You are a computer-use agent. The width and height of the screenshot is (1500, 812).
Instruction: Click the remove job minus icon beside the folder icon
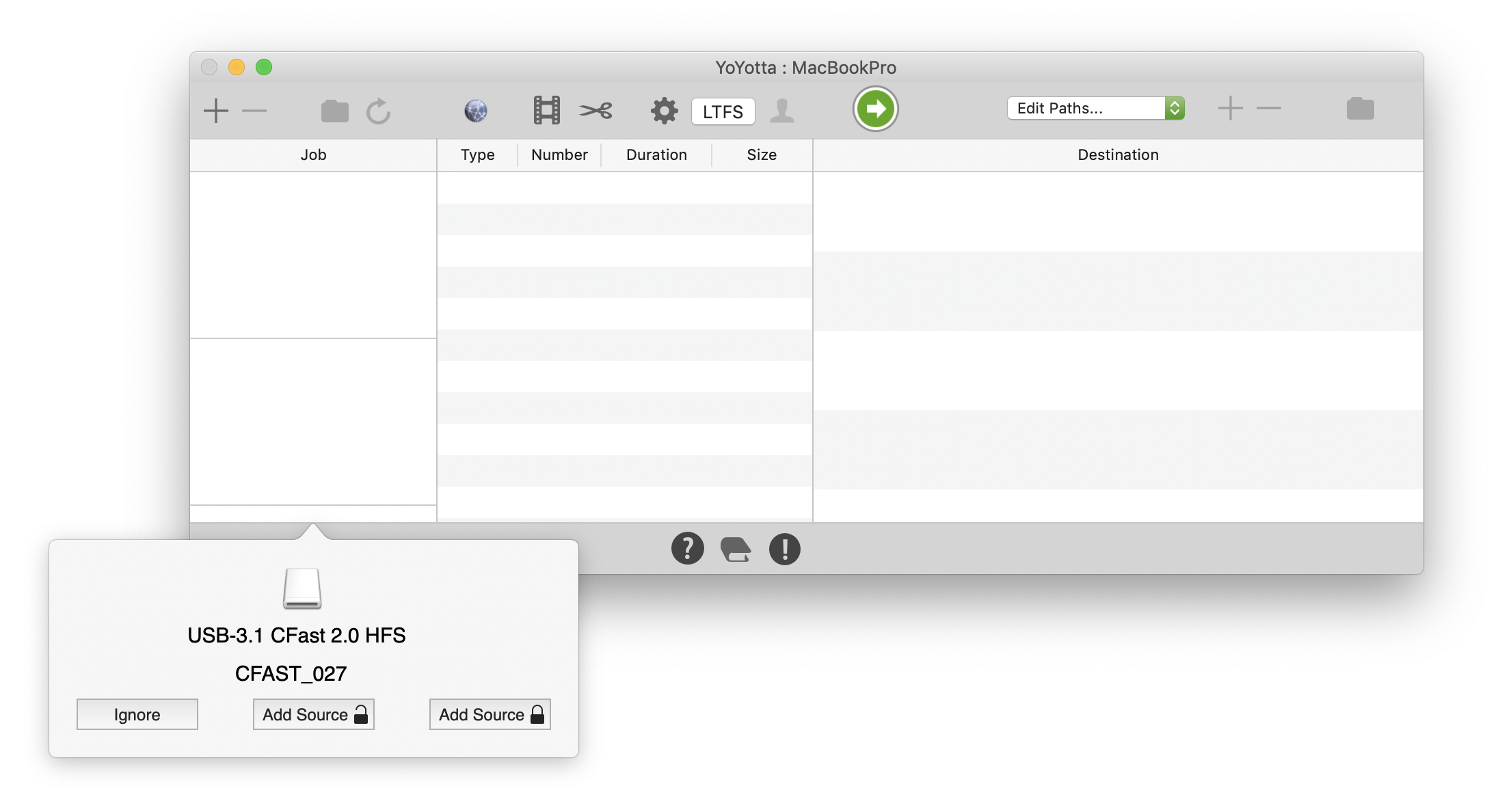254,111
